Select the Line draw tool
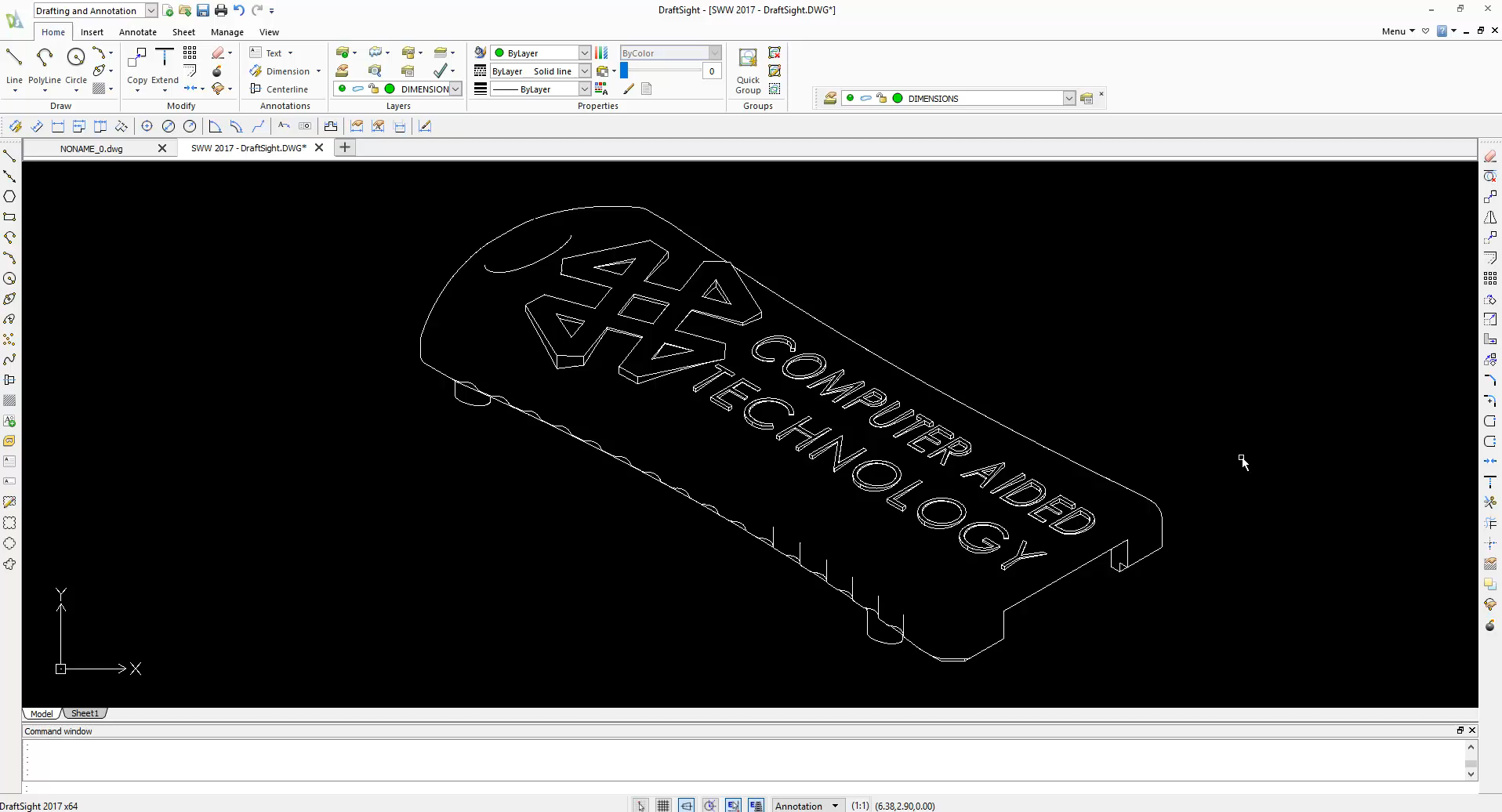This screenshot has width=1502, height=812. coord(14,64)
